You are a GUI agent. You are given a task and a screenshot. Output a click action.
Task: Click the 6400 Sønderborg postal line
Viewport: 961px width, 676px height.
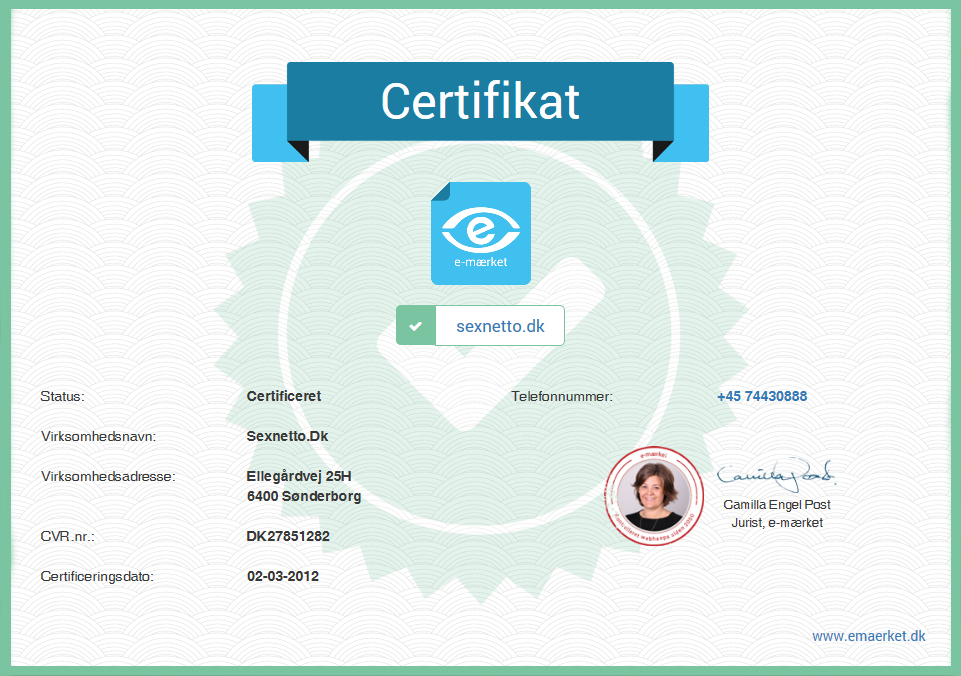[304, 496]
